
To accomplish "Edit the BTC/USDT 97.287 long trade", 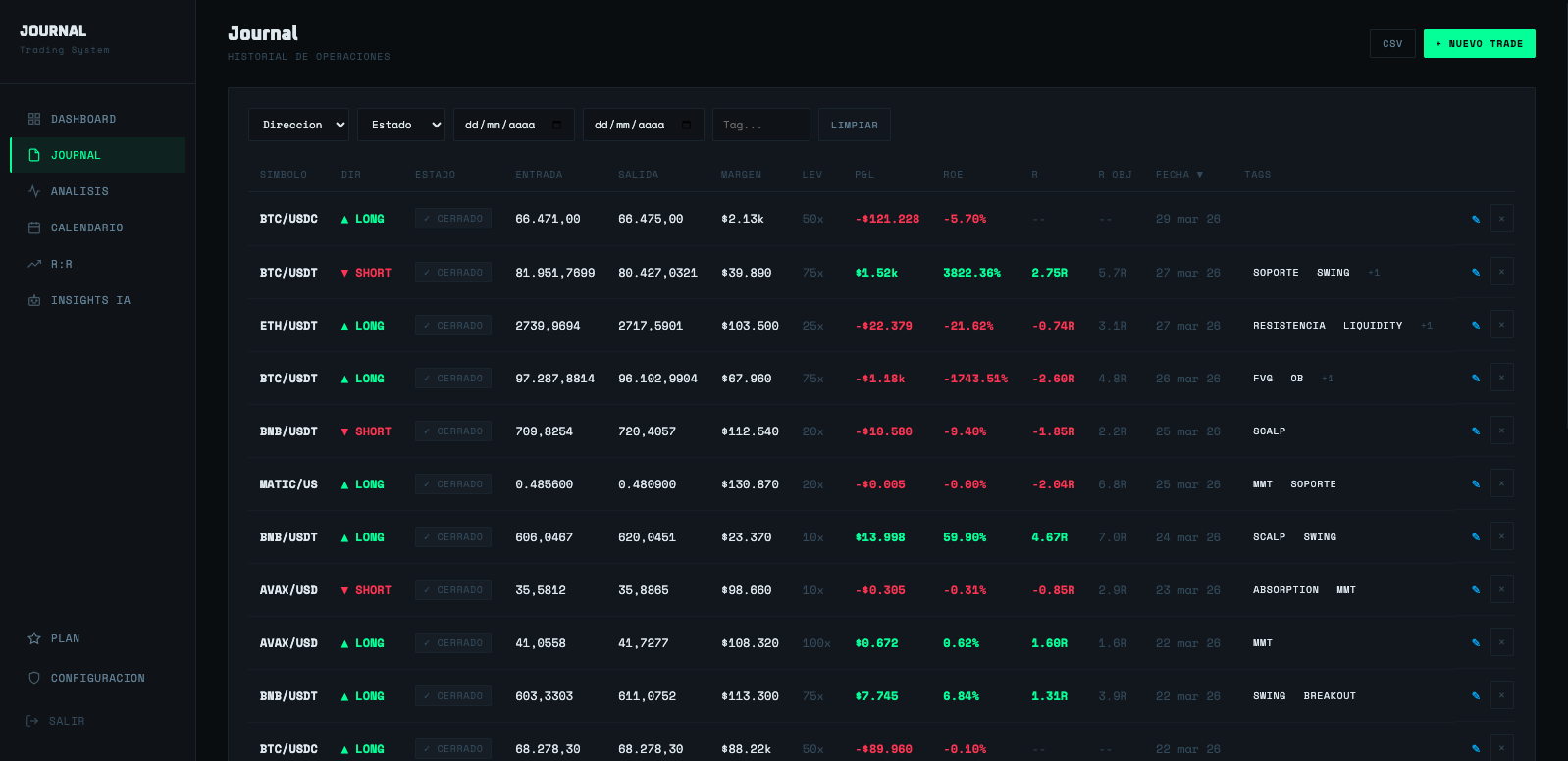I will pyautogui.click(x=1476, y=378).
